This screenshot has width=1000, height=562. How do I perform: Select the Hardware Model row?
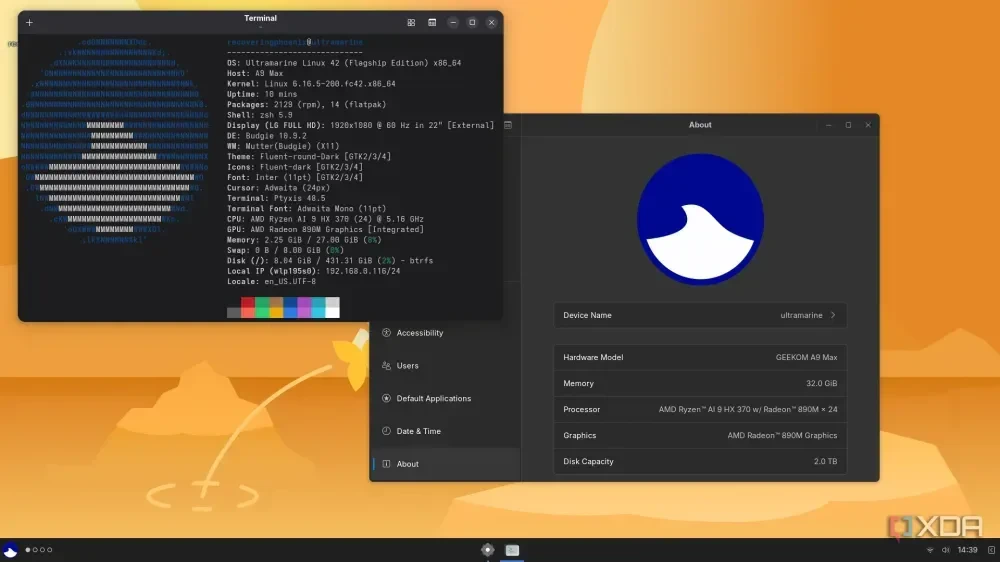point(700,357)
